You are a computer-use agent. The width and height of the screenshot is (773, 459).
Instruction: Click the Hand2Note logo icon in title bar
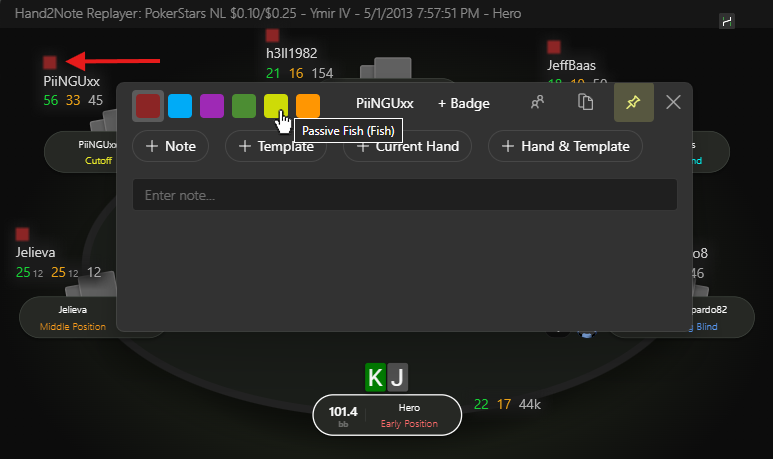(727, 21)
